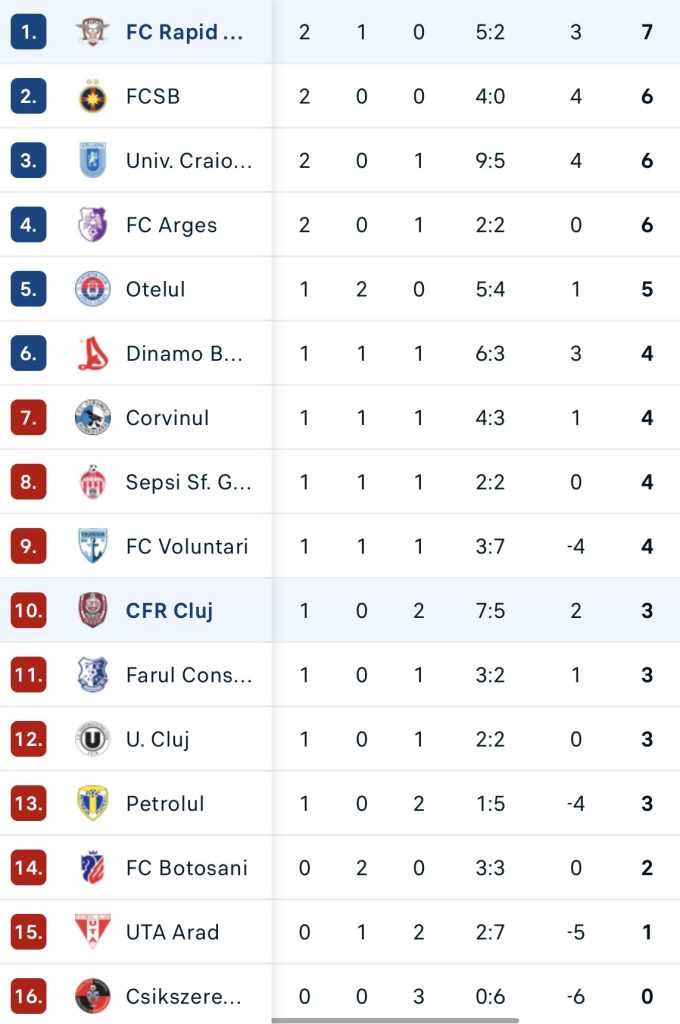Screen dimensions: 680x1024
Task: Click the U. Cluj black U logo
Action: 92,739
